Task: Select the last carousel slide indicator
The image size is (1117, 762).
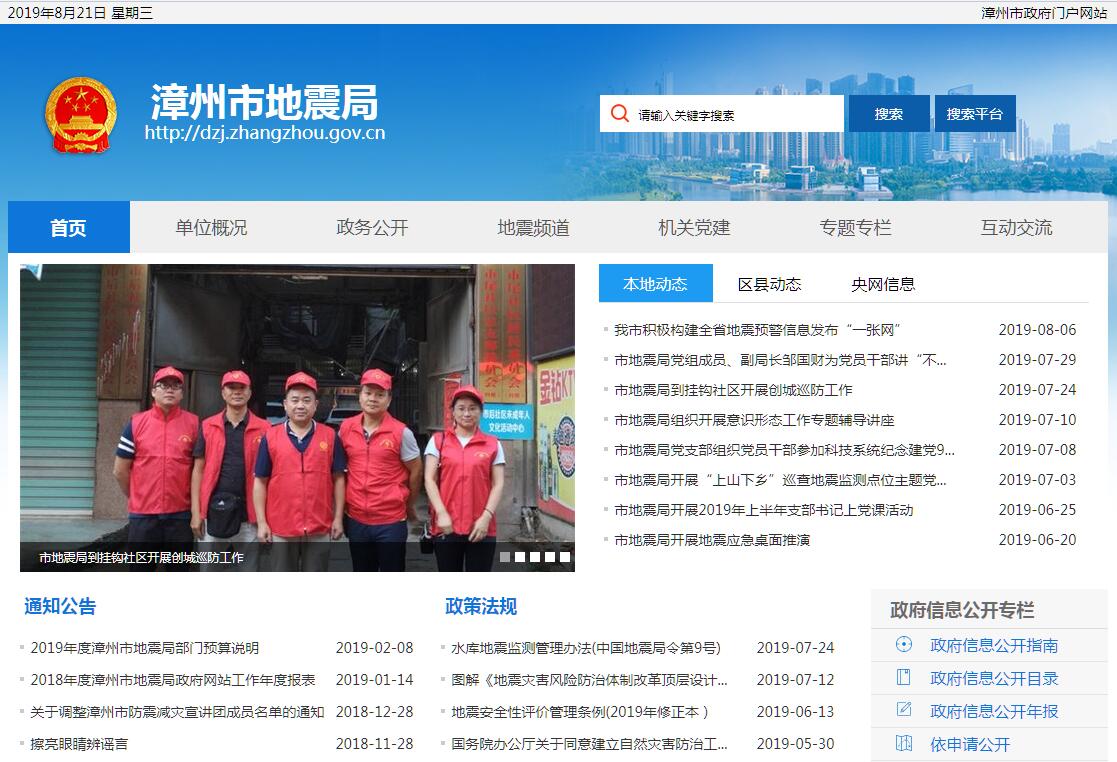Action: (x=565, y=557)
